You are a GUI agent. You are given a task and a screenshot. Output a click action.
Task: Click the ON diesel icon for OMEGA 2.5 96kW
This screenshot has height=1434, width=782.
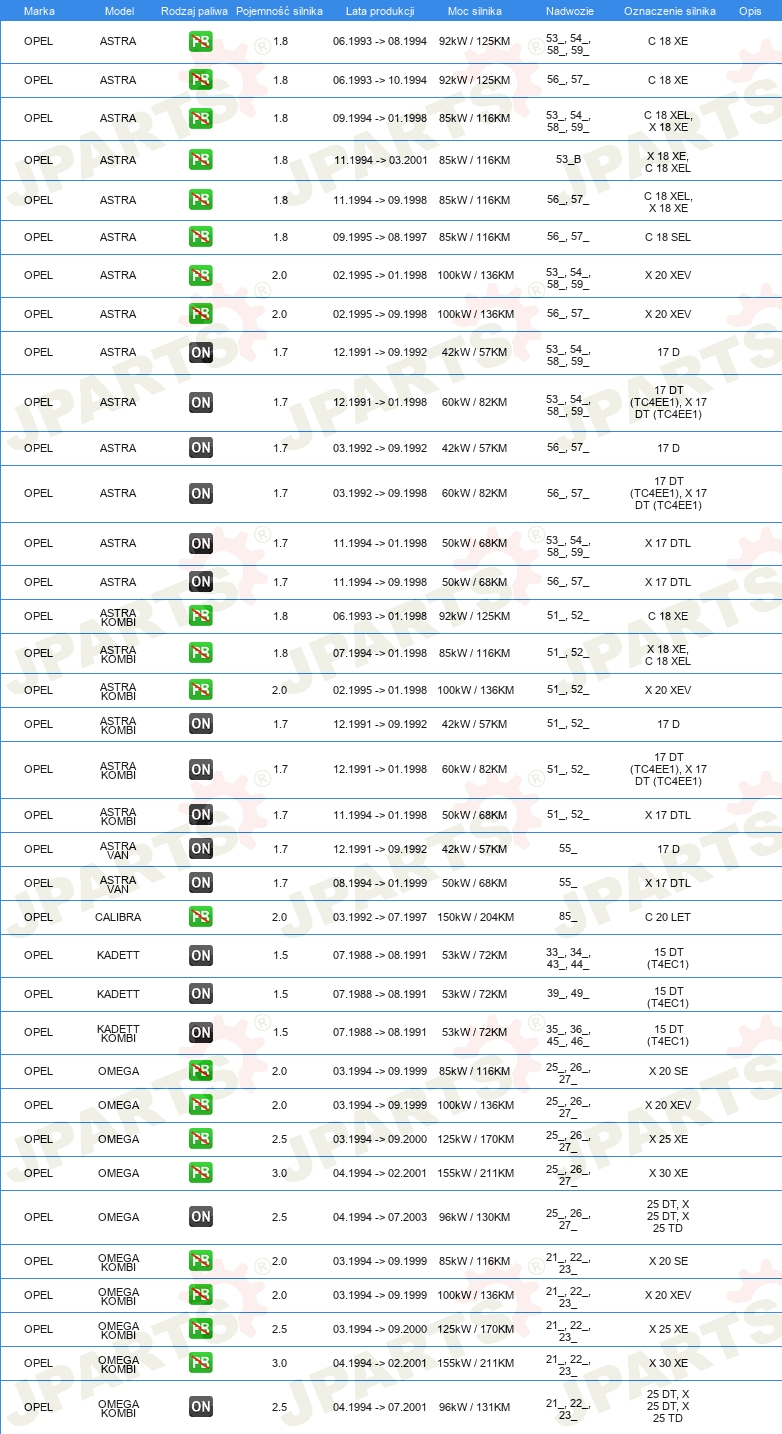[201, 1217]
